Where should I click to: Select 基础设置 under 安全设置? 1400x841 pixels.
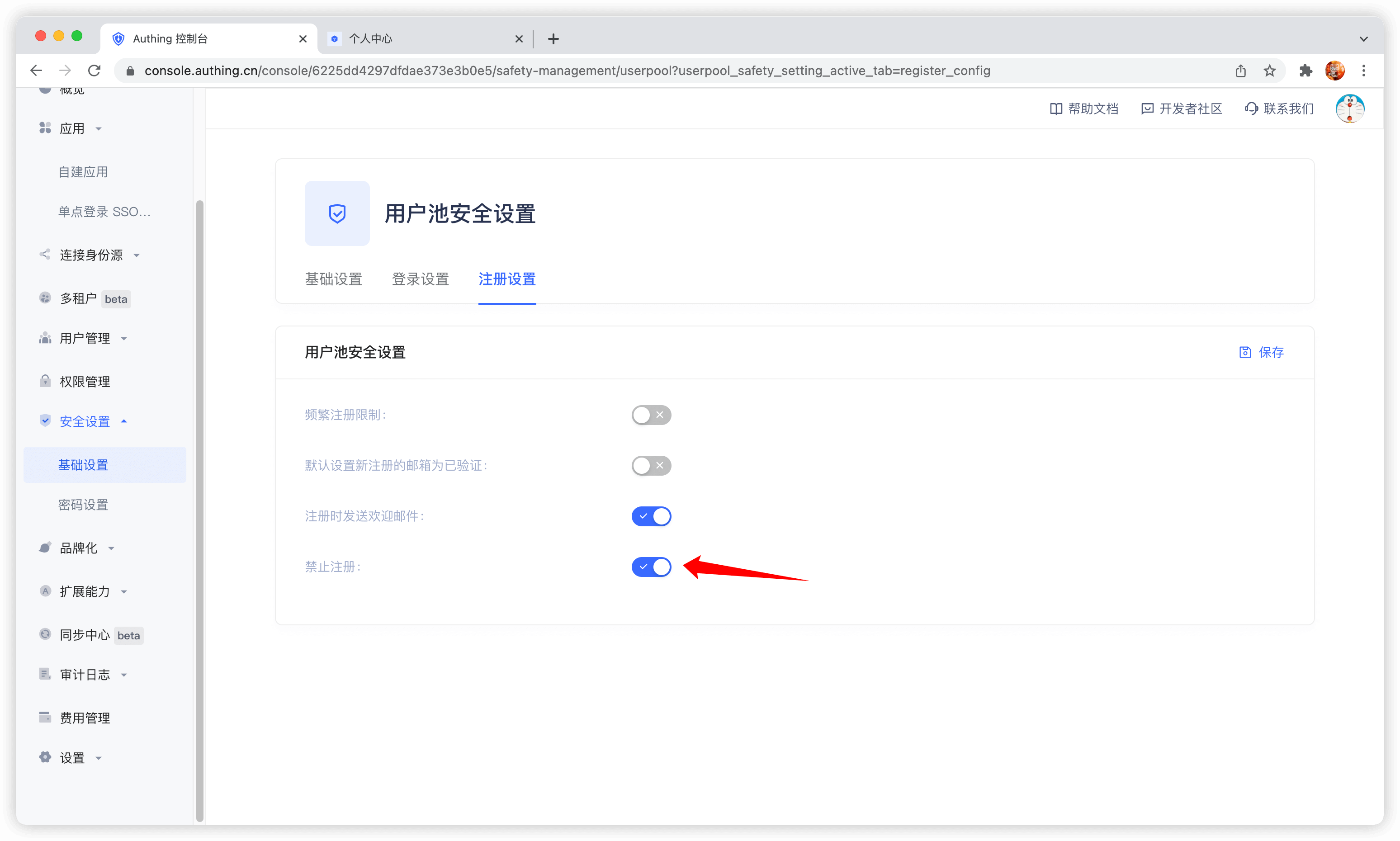pos(105,465)
